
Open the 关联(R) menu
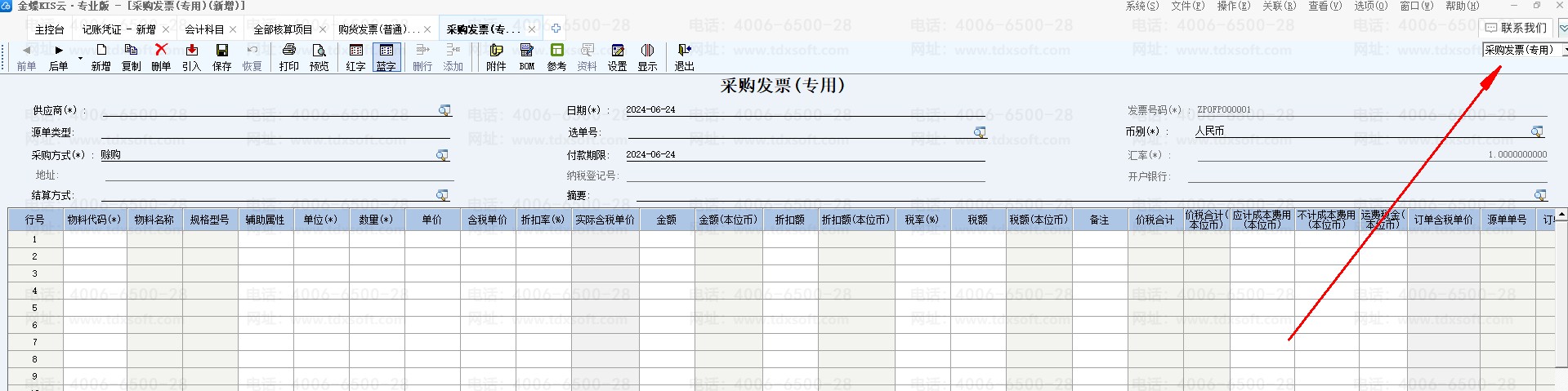(1279, 6)
